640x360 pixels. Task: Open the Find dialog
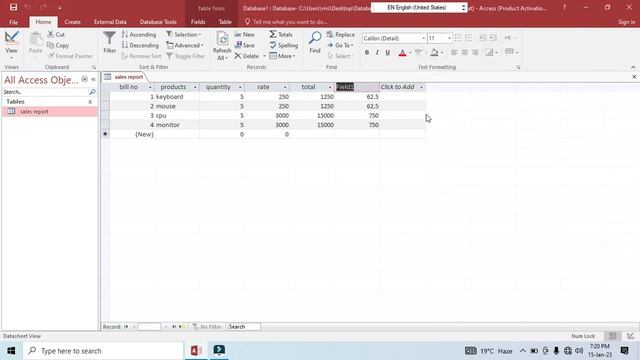[315, 43]
